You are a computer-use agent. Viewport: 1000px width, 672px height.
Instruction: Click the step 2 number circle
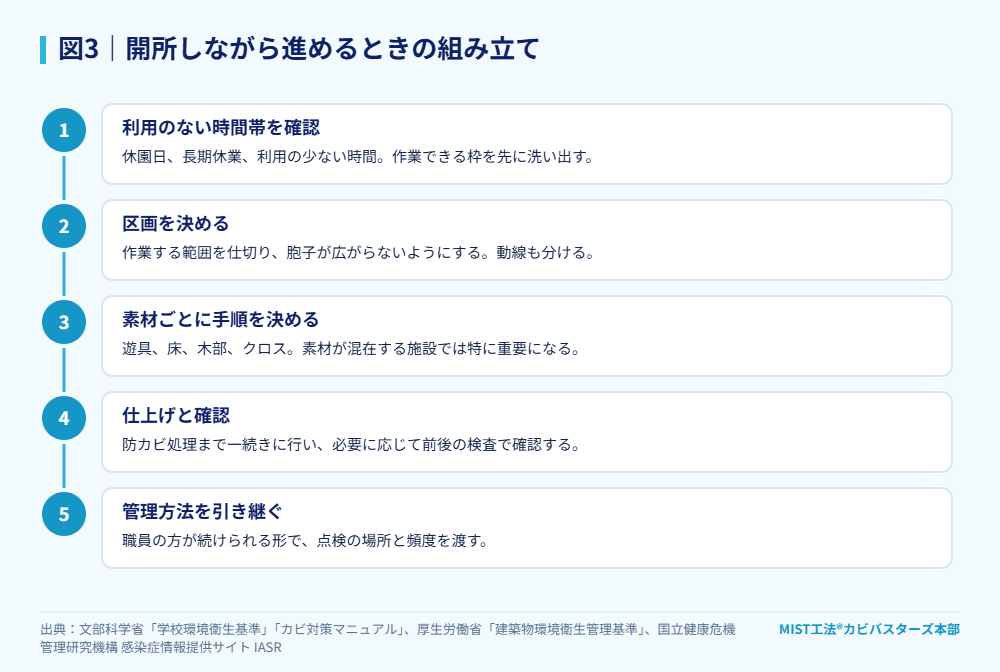[64, 226]
